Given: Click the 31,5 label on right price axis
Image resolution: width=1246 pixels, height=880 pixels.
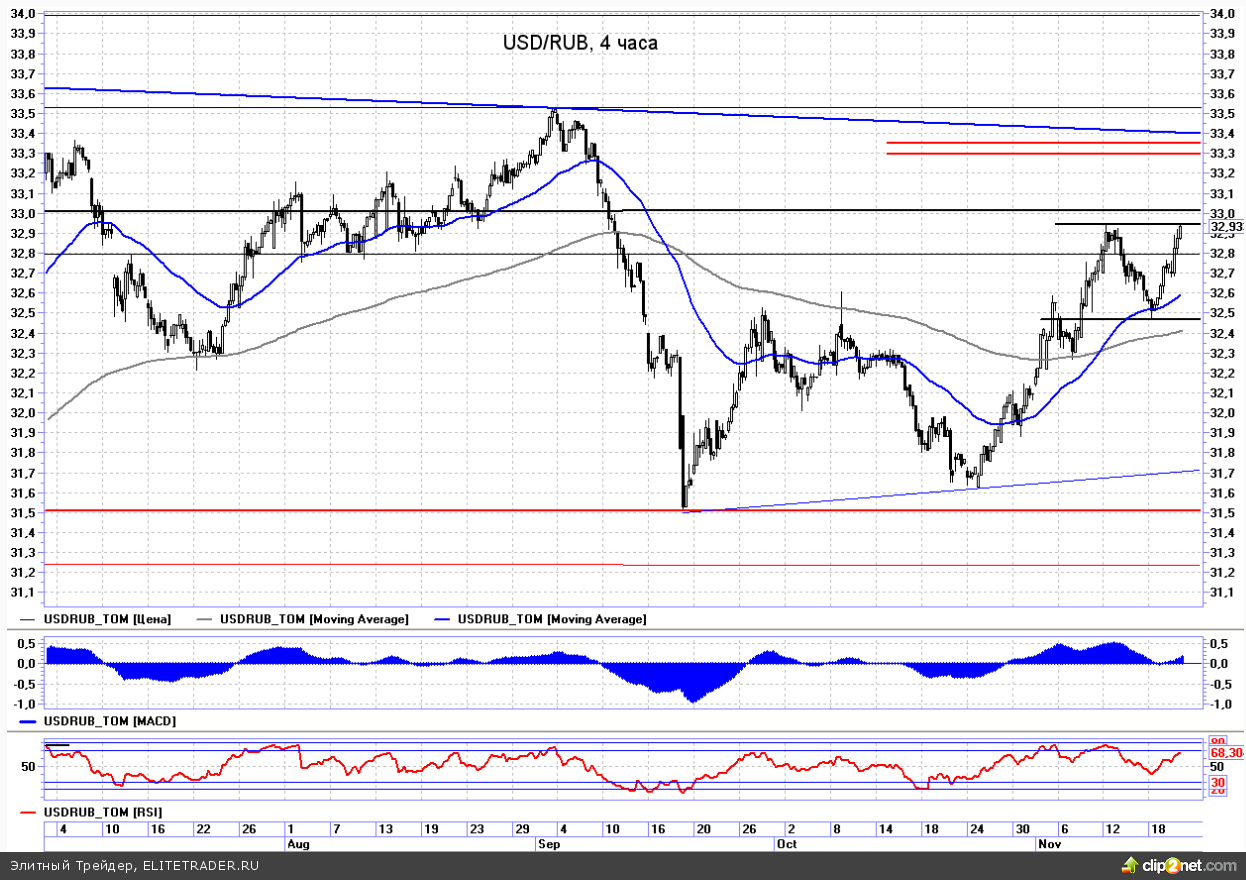Looking at the screenshot, I should coord(1221,513).
